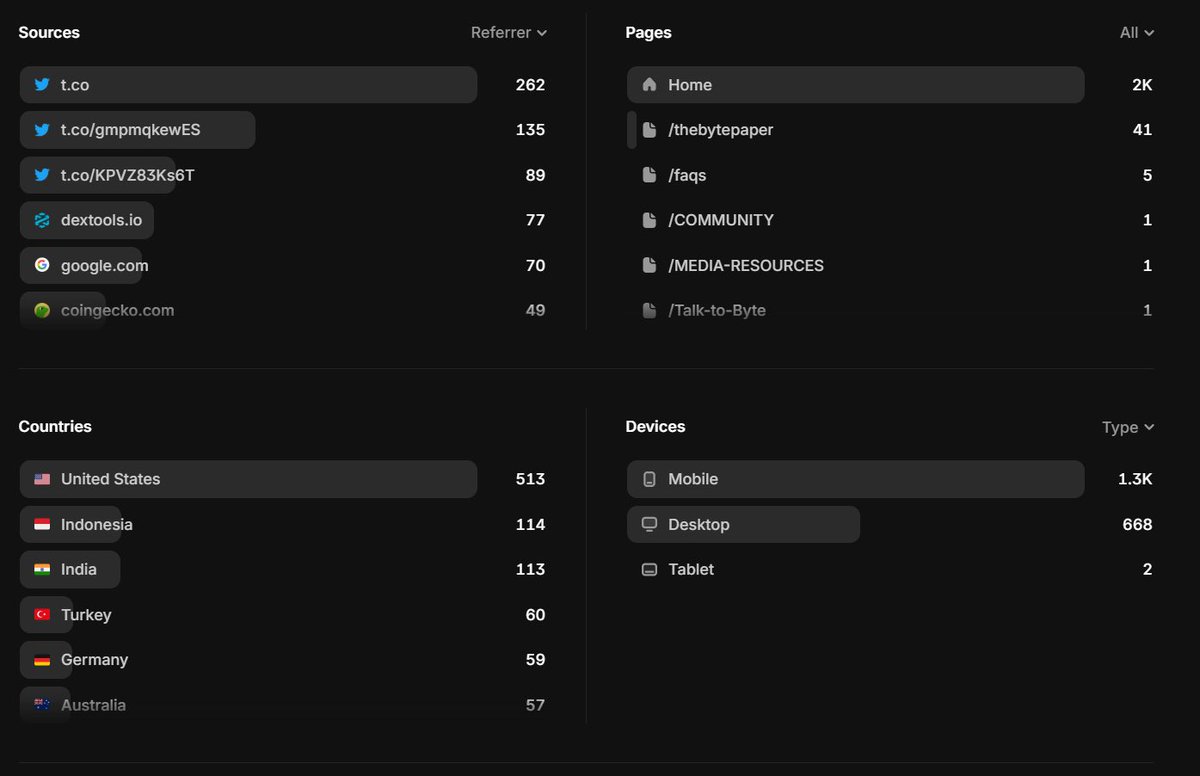Screen dimensions: 1200x776
Task: Select the t.co source row
Action: pos(283,85)
